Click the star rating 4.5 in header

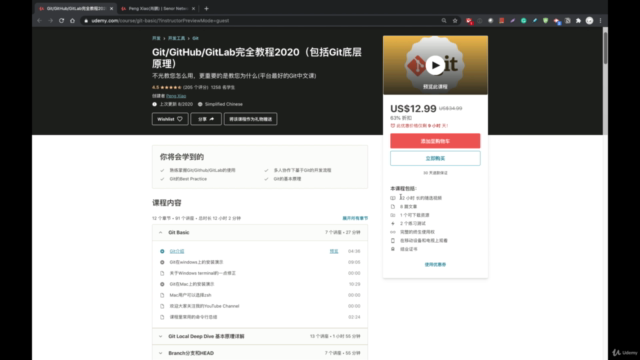coord(167,87)
